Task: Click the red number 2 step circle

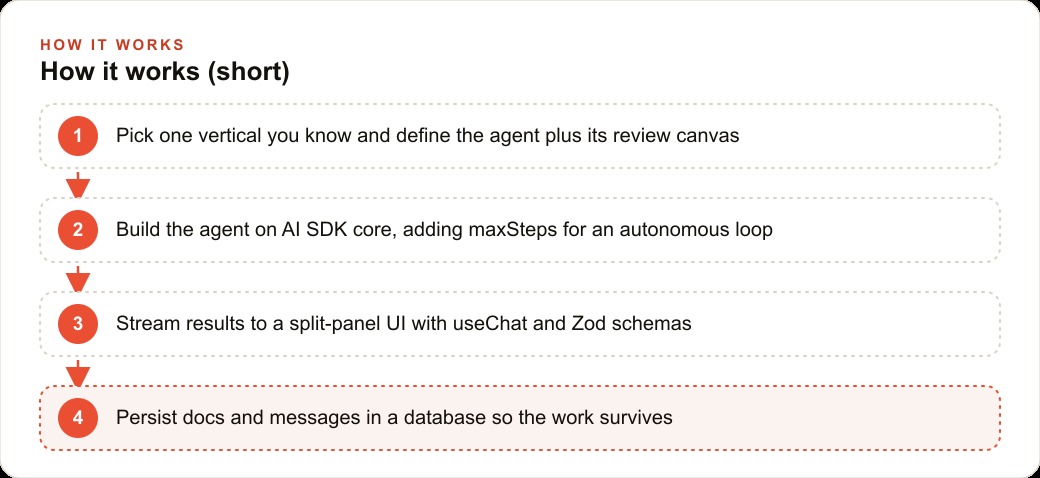Action: (78, 230)
